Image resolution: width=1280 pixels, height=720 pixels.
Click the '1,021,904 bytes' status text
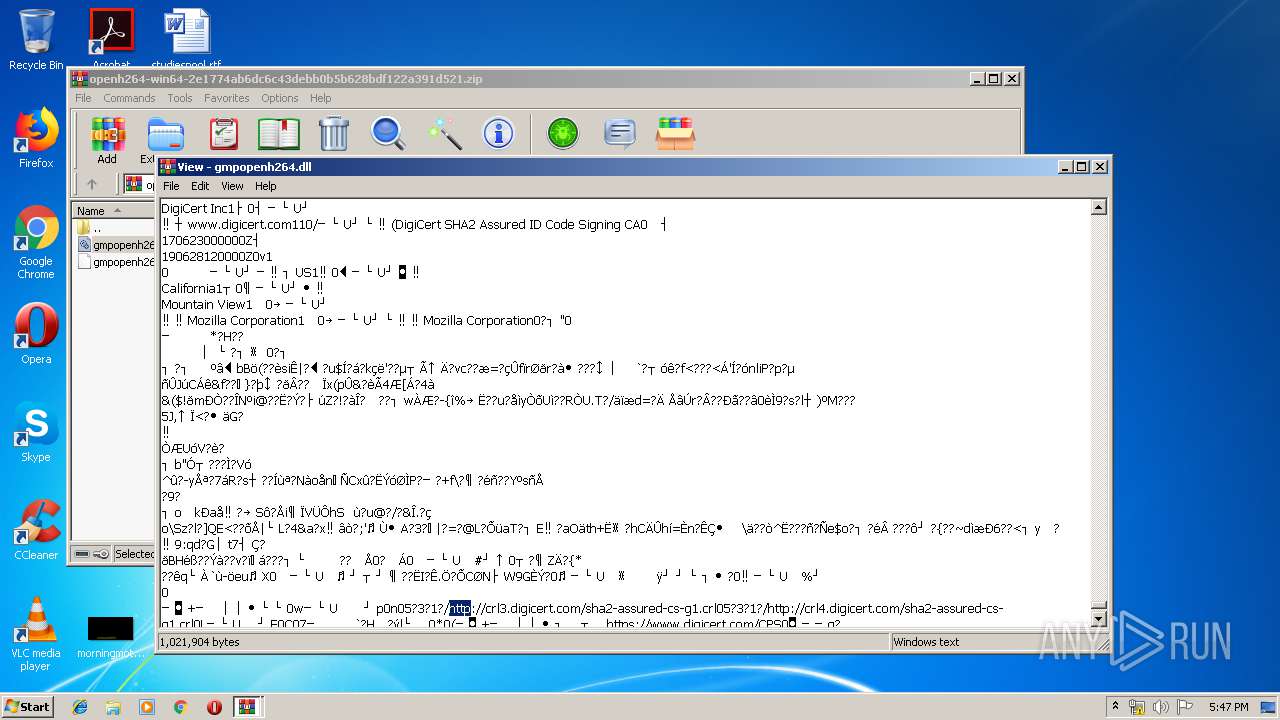click(199, 642)
